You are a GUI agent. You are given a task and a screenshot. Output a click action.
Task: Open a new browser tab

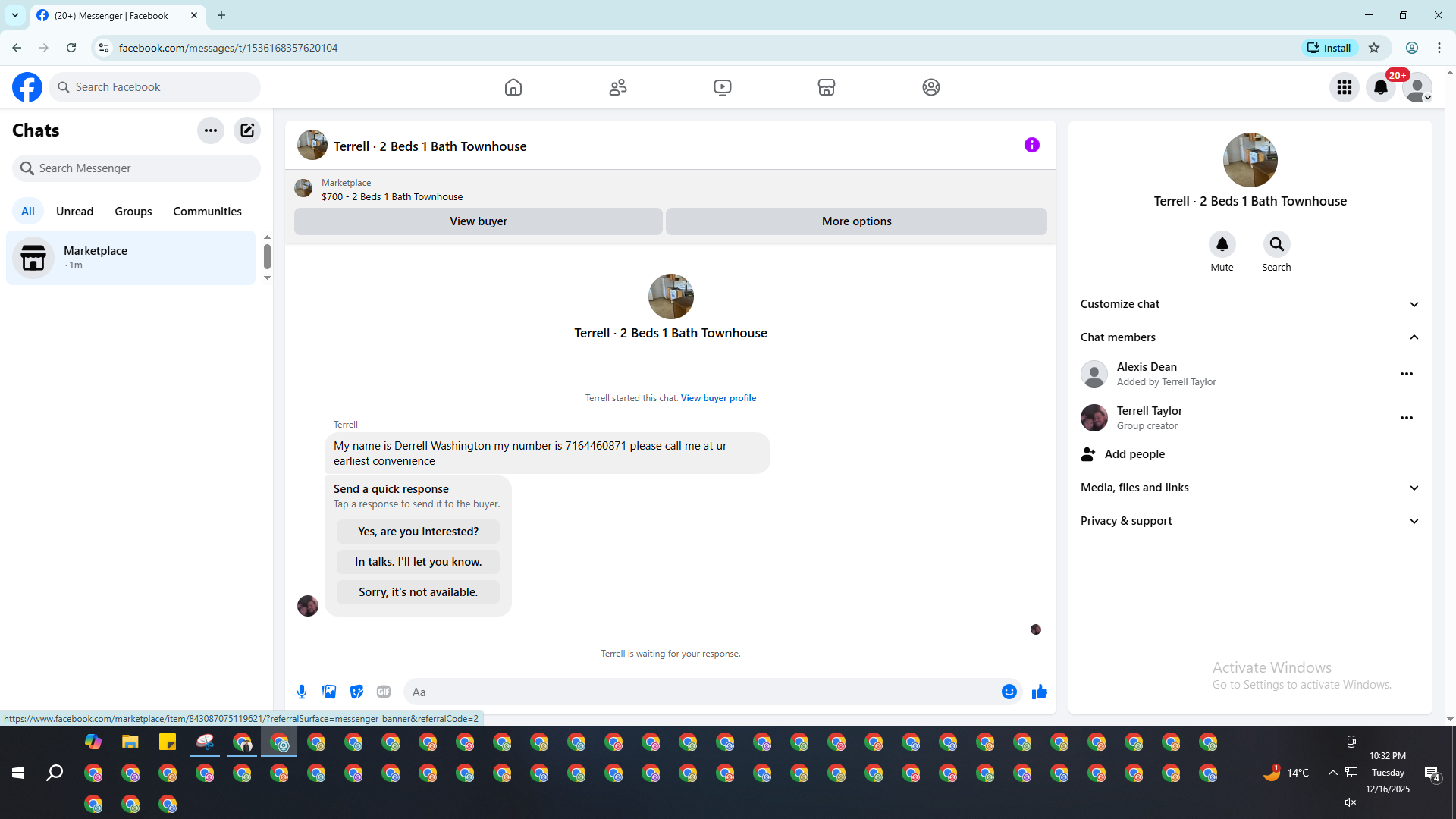(x=221, y=15)
